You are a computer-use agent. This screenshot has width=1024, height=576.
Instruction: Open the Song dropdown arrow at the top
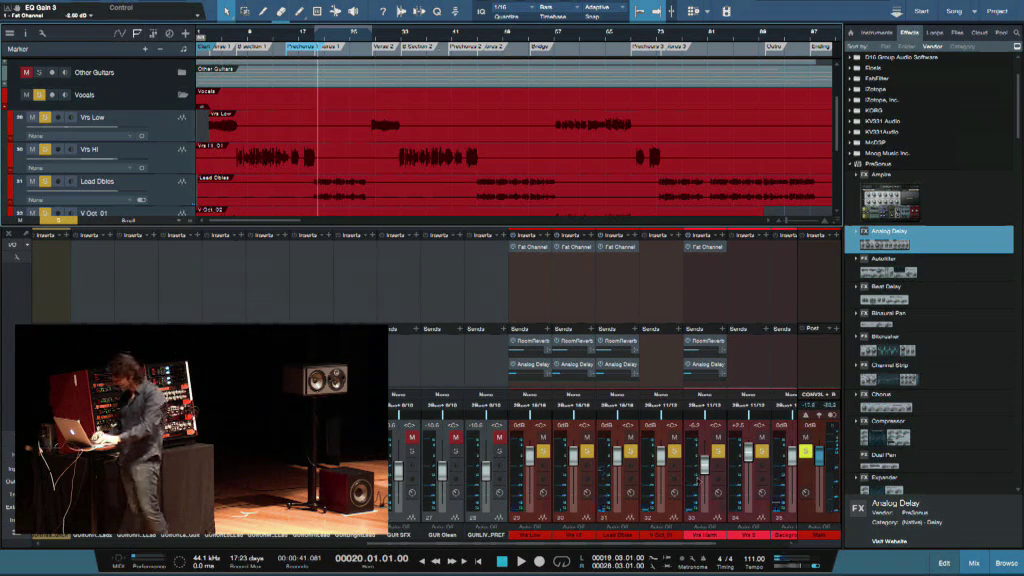974,10
